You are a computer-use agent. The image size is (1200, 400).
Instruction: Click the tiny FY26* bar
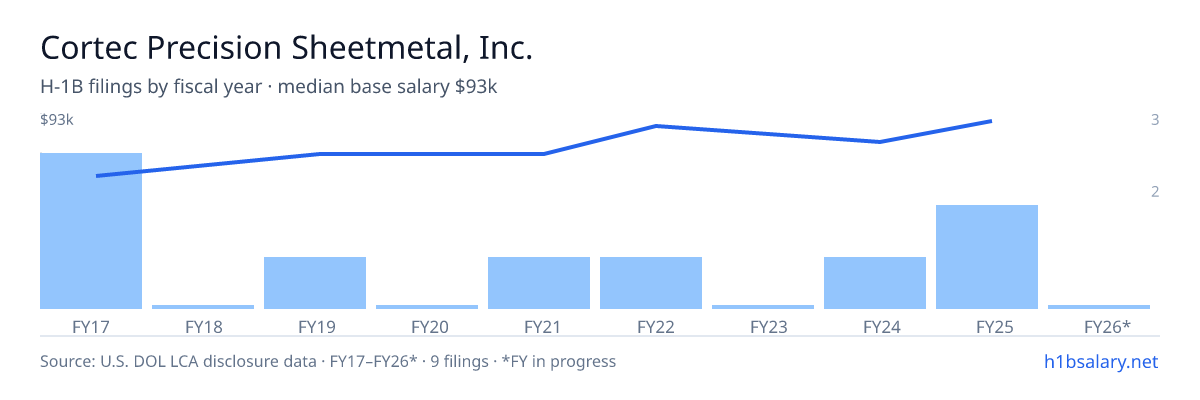click(1099, 307)
